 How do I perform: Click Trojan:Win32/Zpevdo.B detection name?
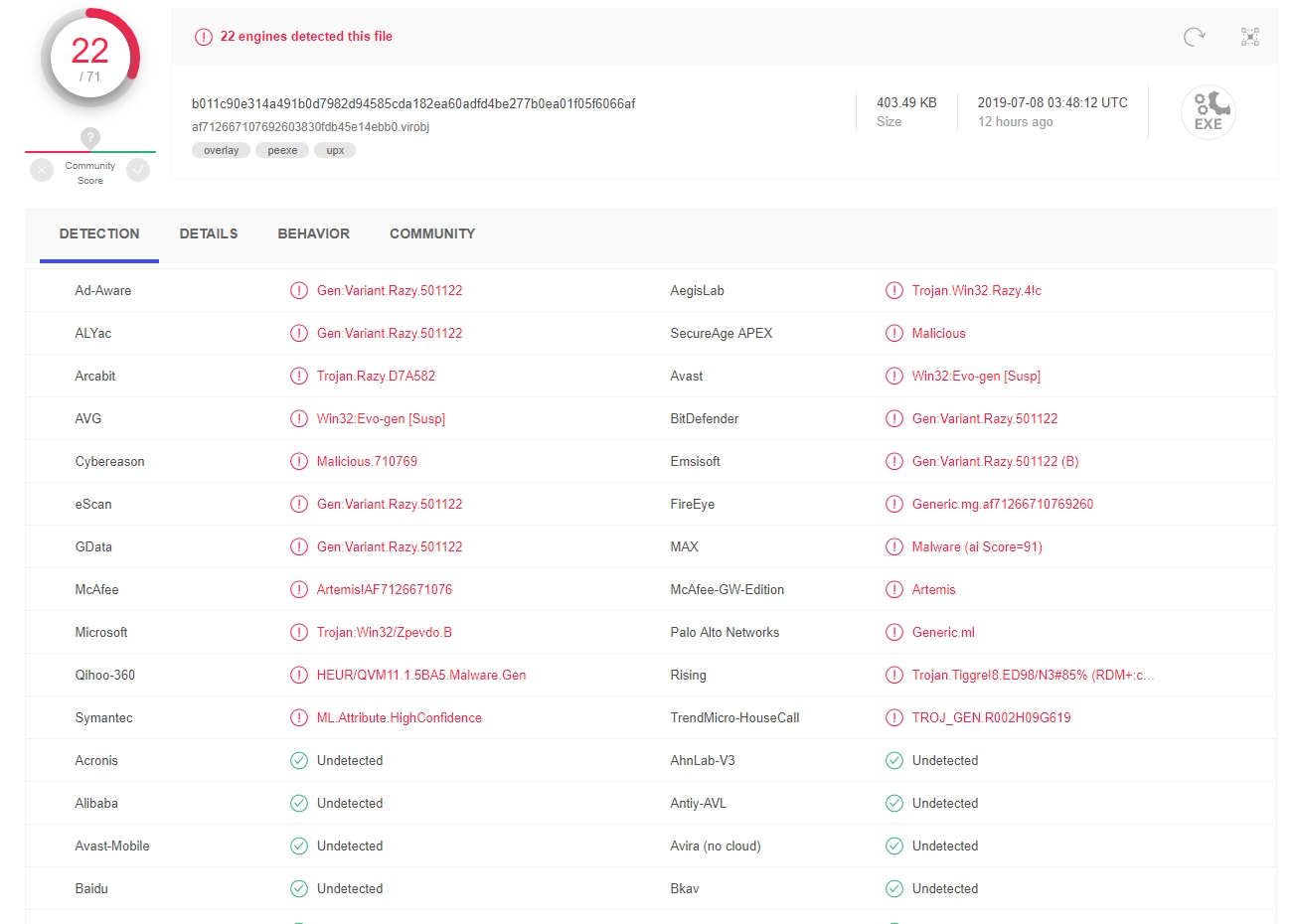click(x=384, y=632)
